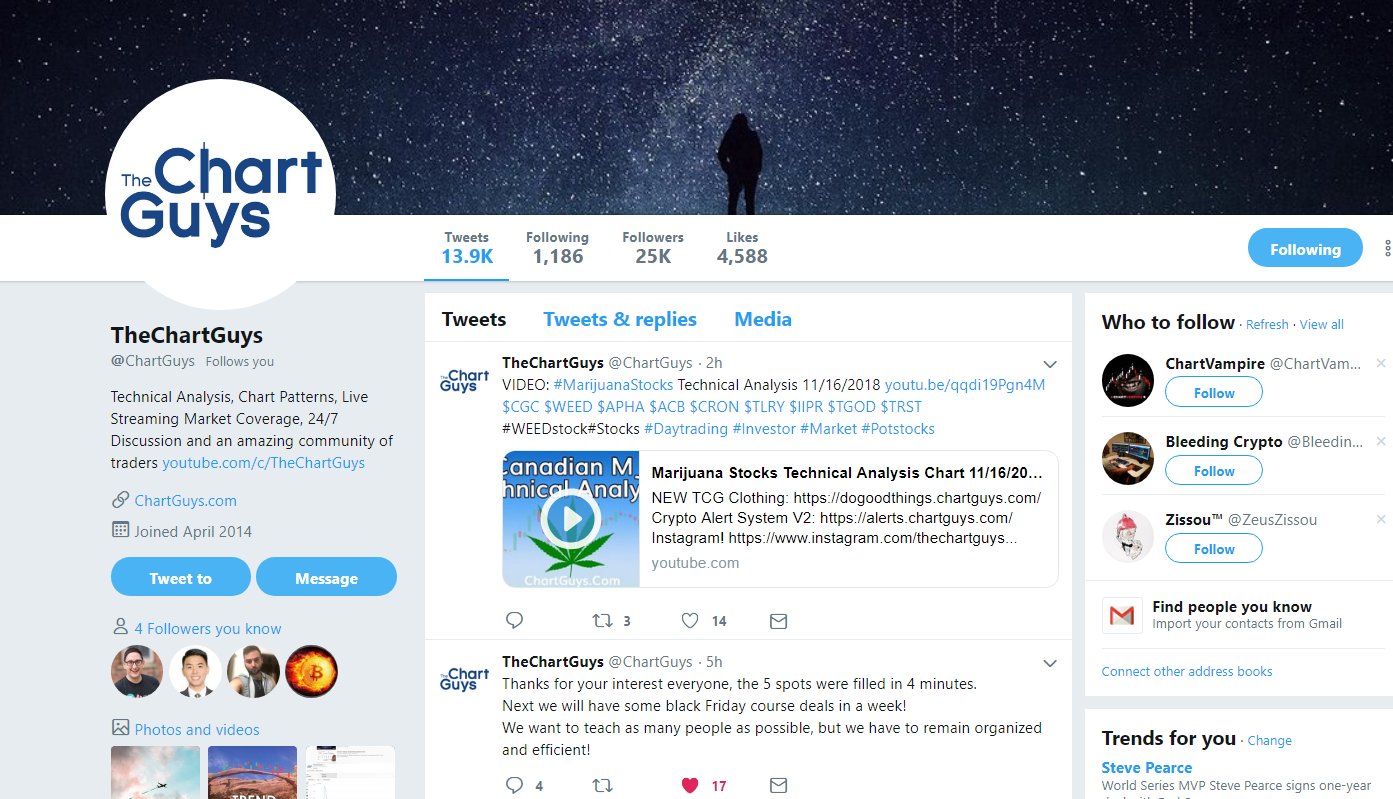Open youtube.com/c/TheChartGuys bio link
The height and width of the screenshot is (799, 1393).
[x=263, y=463]
